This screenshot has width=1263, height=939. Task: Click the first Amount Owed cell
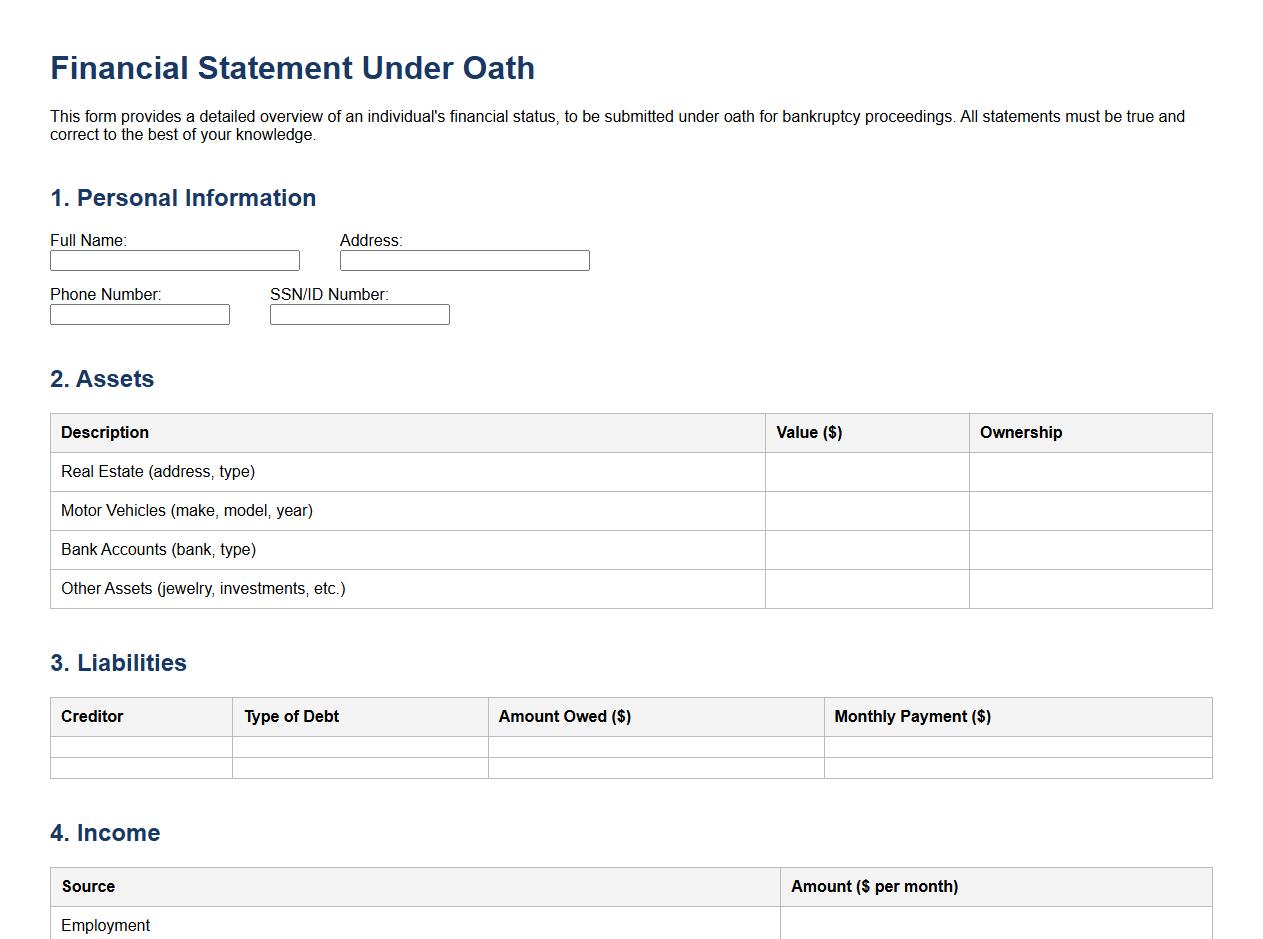pos(656,746)
